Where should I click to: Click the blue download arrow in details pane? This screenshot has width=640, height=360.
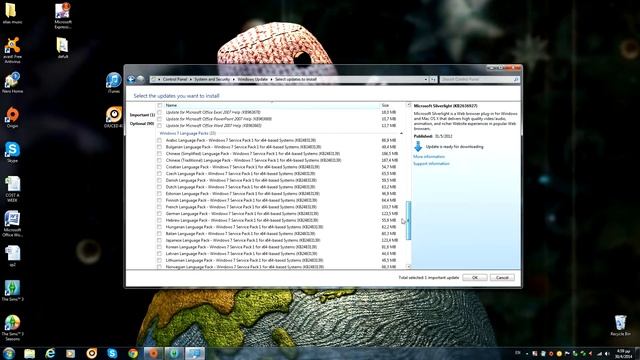(418, 147)
